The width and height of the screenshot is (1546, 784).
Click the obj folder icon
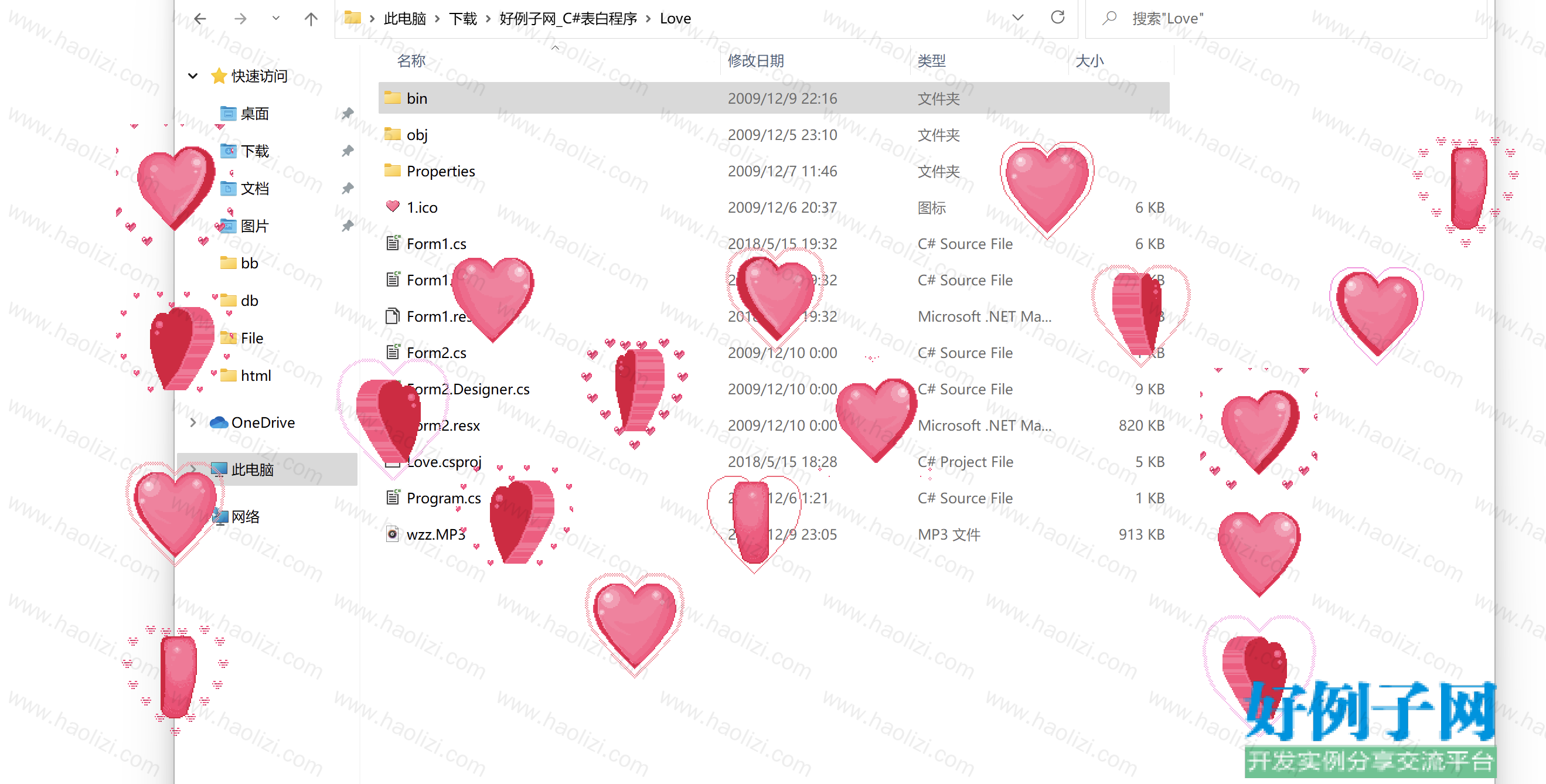click(393, 134)
